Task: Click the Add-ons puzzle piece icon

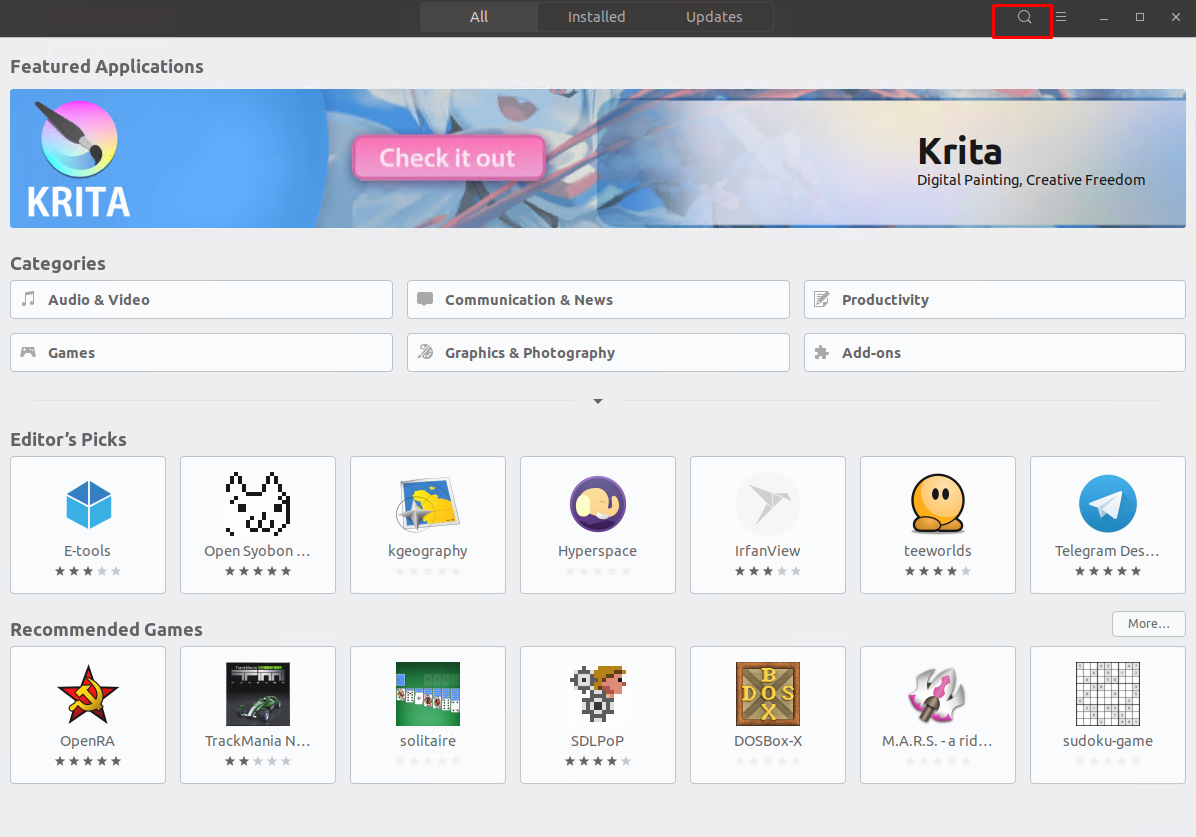Action: (821, 353)
